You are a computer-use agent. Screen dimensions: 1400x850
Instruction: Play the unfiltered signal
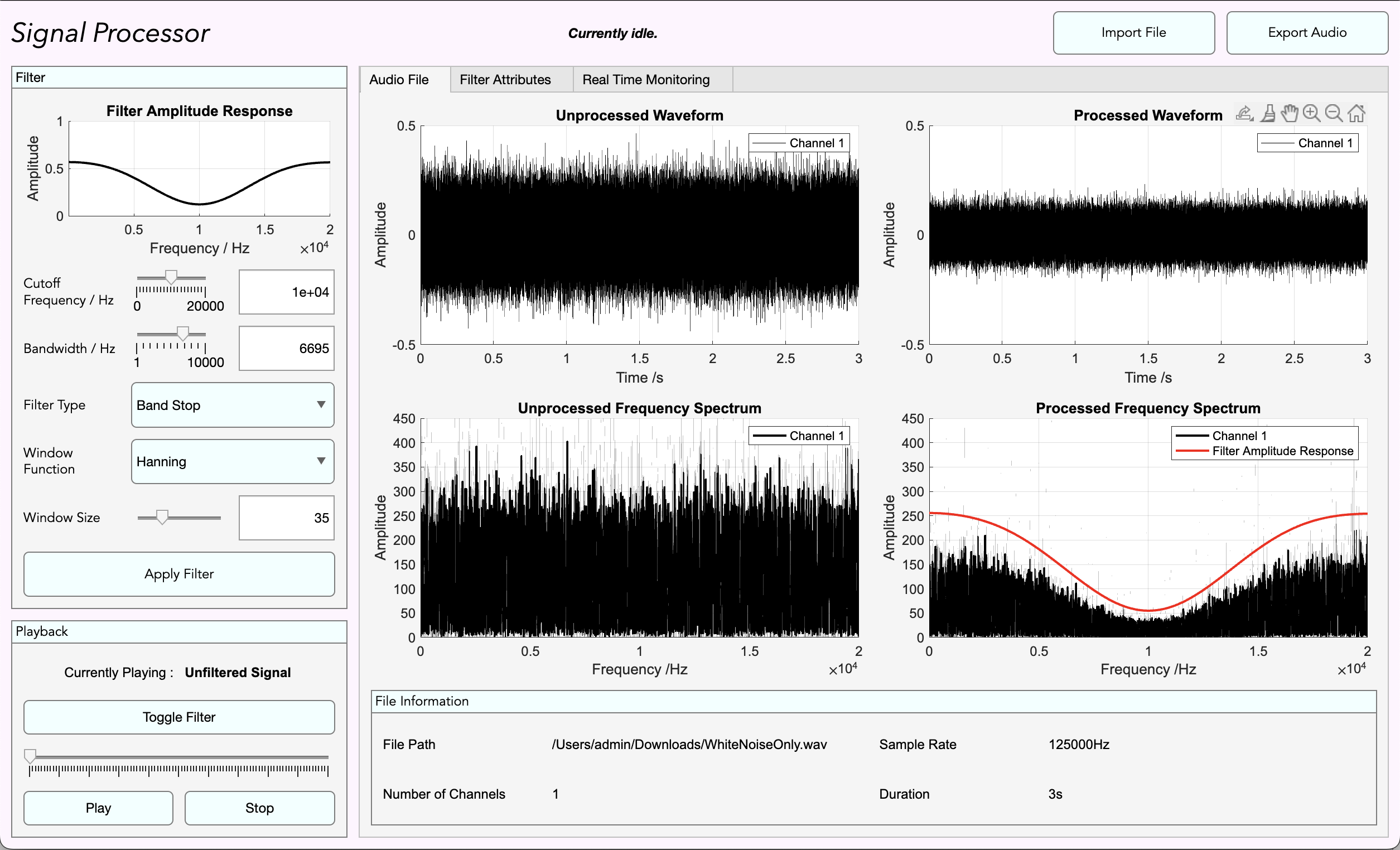pyautogui.click(x=98, y=808)
